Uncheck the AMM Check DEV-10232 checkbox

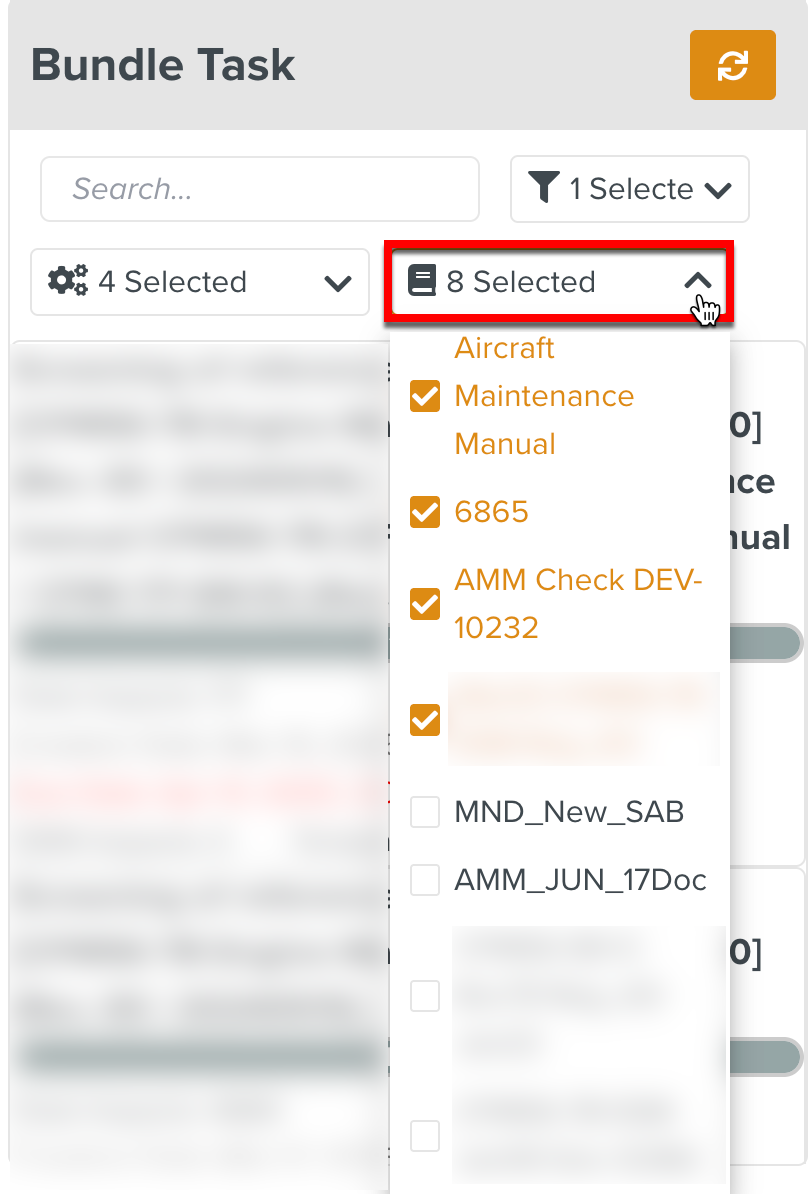pos(425,604)
